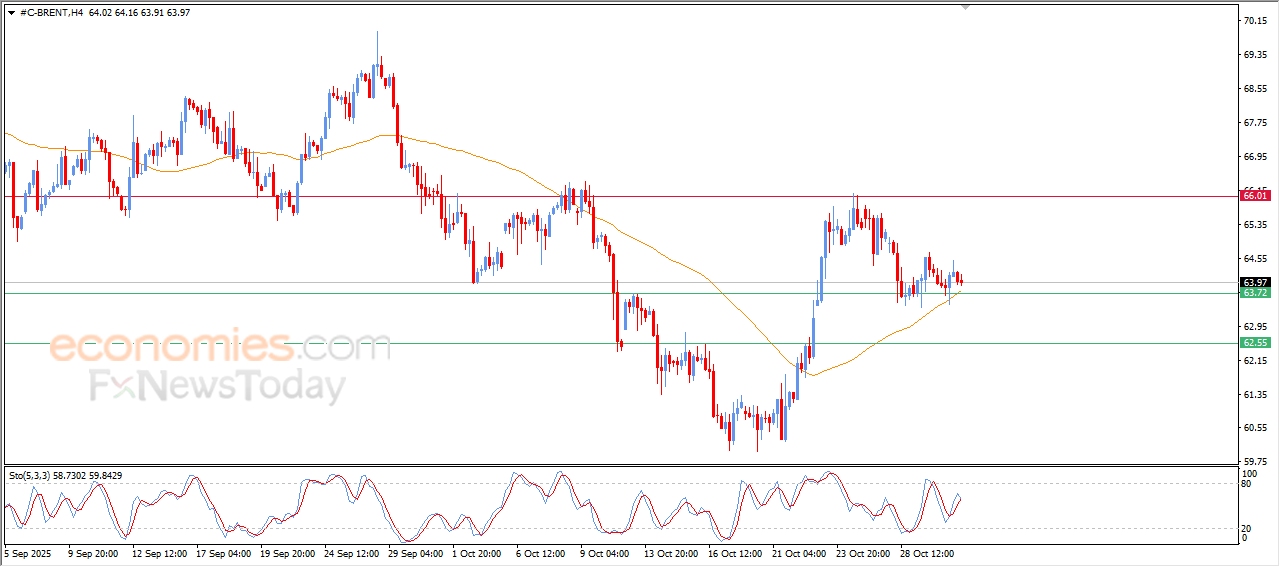Click the stochastic 20 level scale label
The height and width of the screenshot is (567, 1280).
[x=1248, y=527]
